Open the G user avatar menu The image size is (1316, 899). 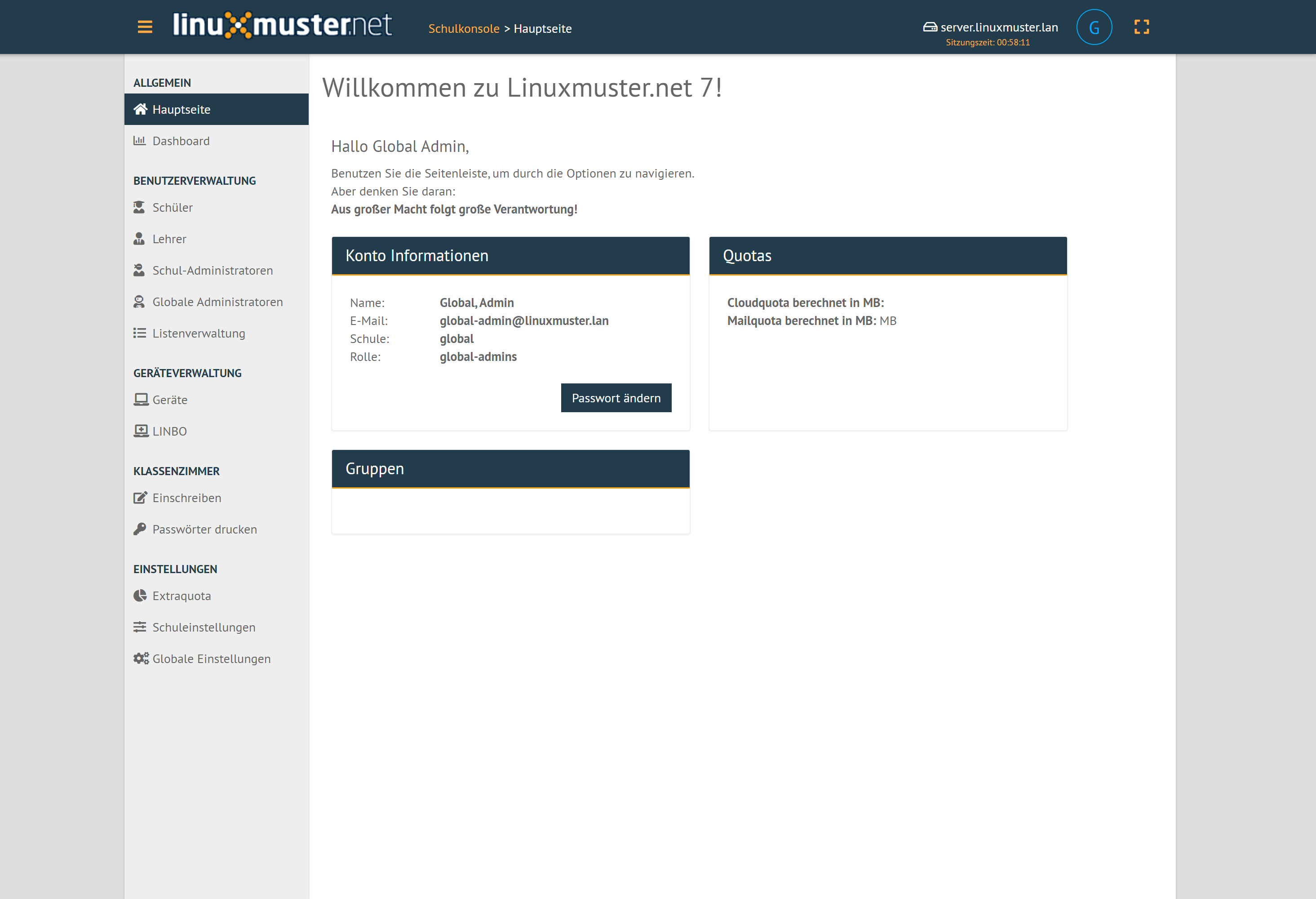pyautogui.click(x=1094, y=27)
